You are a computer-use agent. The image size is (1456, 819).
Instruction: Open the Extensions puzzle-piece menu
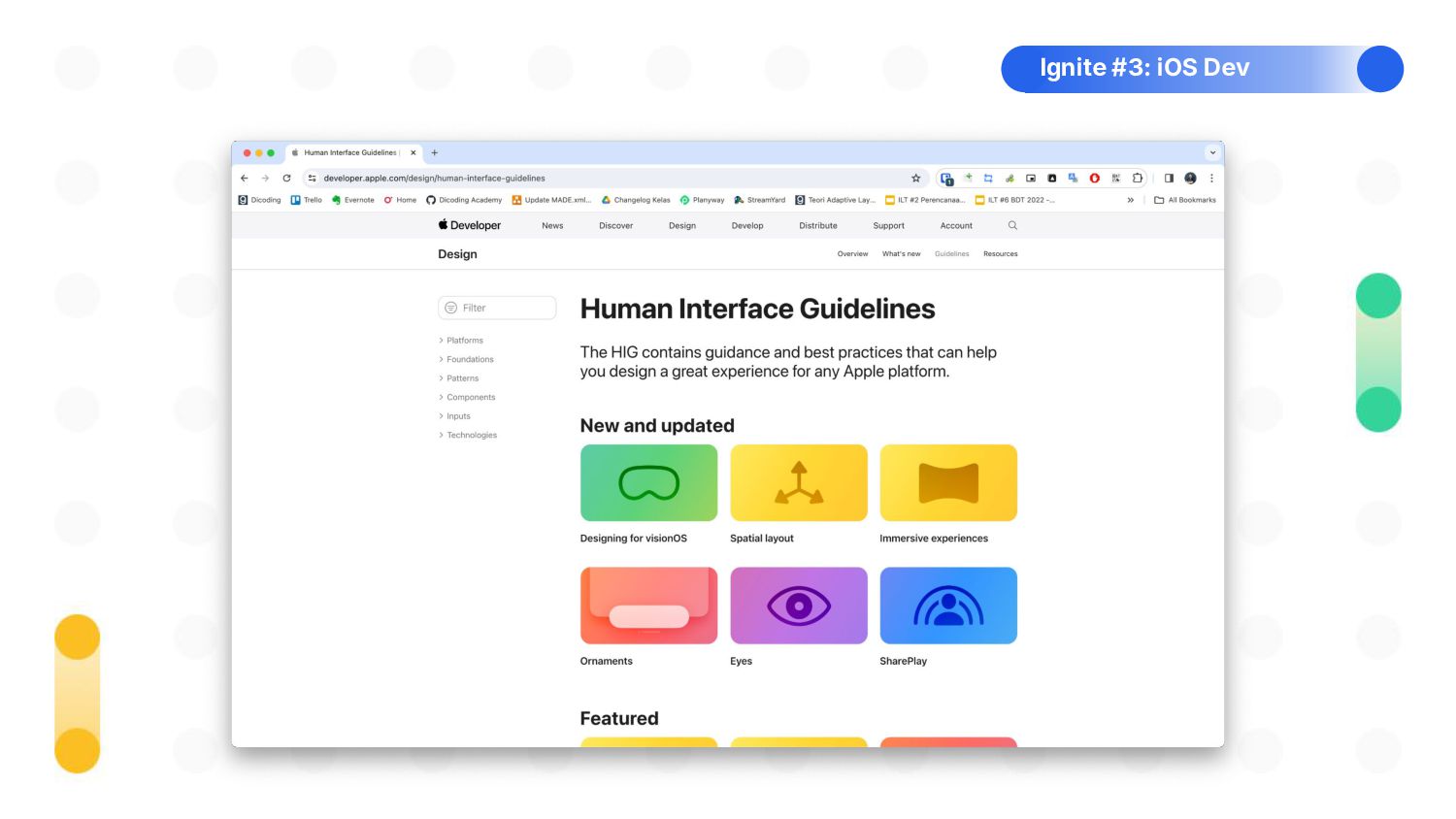tap(1138, 179)
